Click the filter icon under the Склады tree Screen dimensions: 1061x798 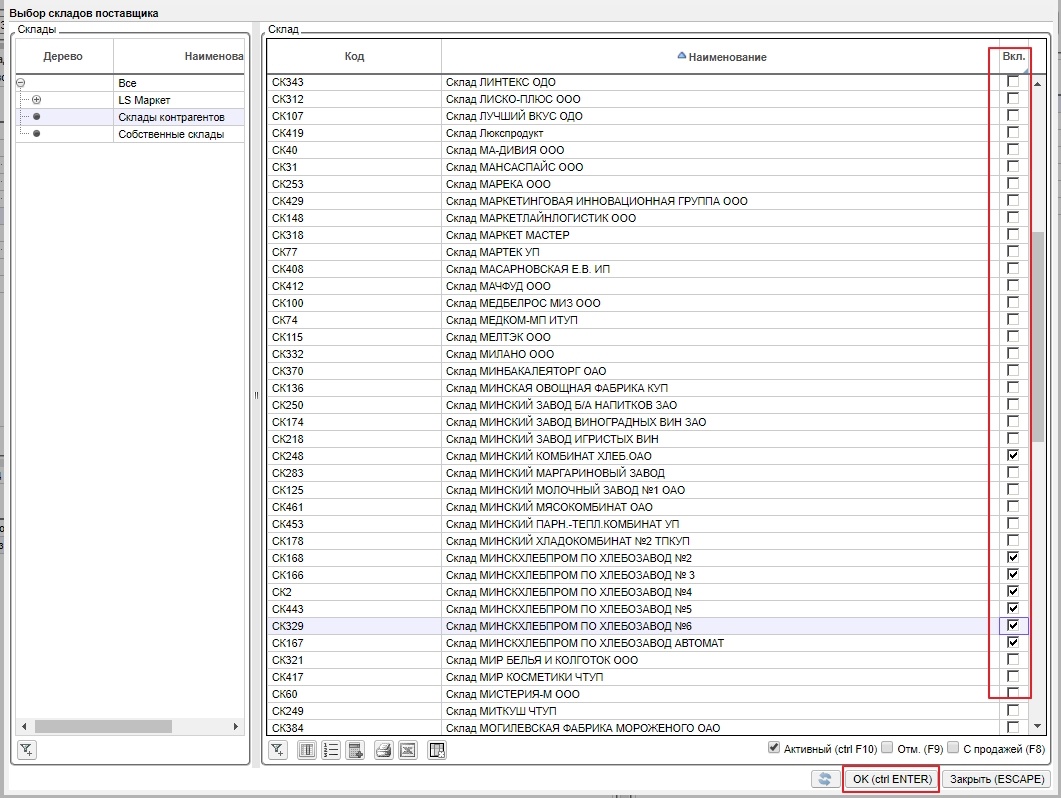click(x=27, y=750)
